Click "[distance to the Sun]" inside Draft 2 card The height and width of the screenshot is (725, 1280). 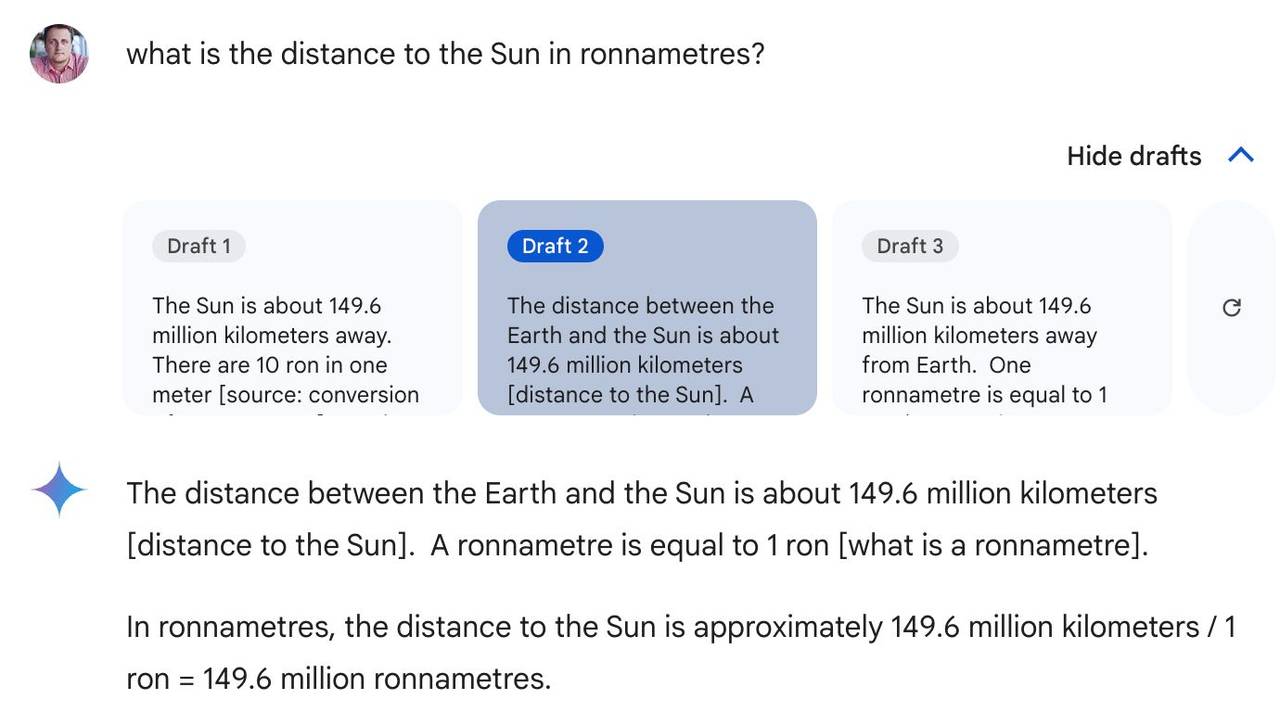[619, 395]
